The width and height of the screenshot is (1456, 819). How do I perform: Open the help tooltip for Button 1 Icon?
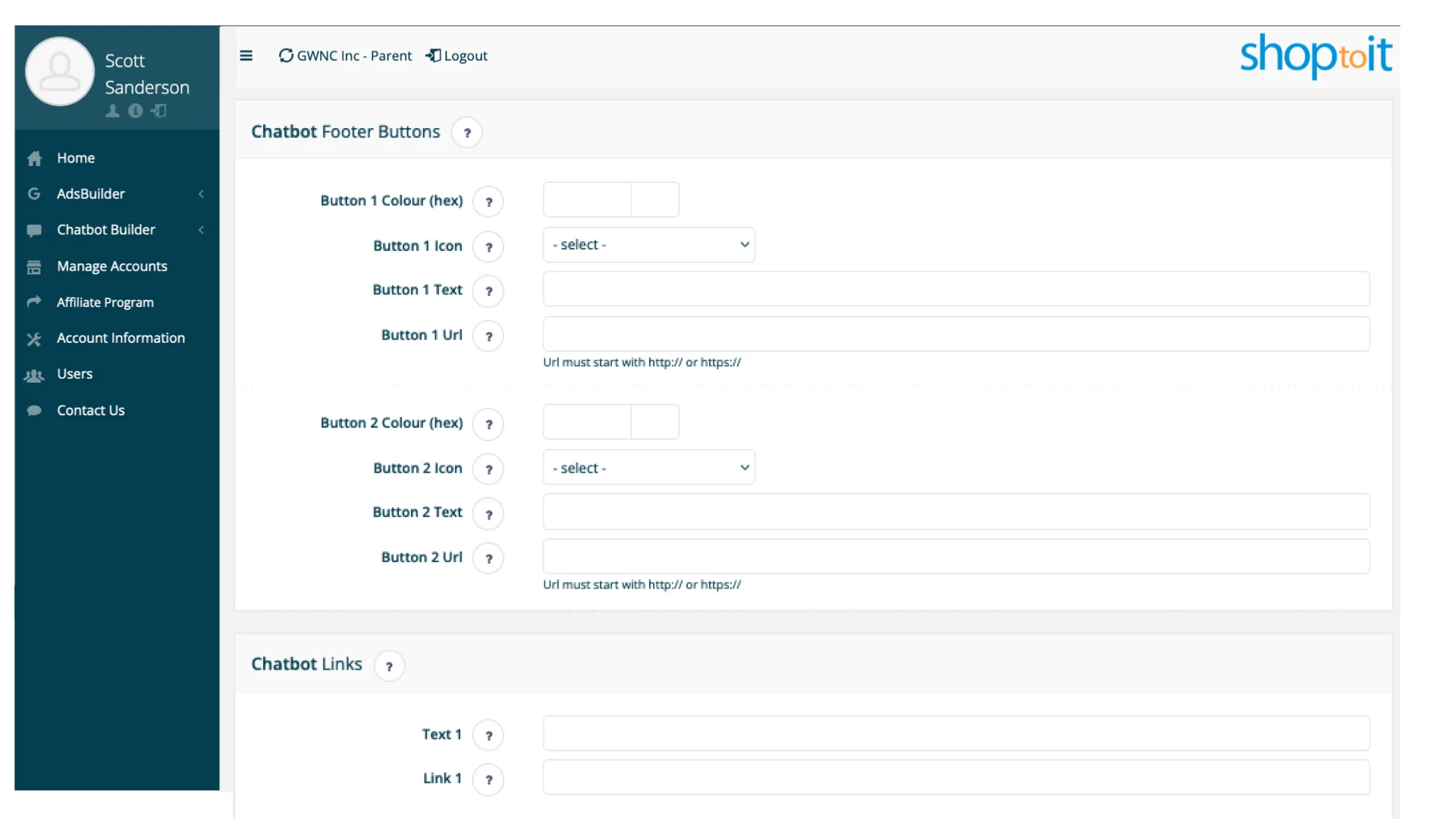[x=488, y=246]
